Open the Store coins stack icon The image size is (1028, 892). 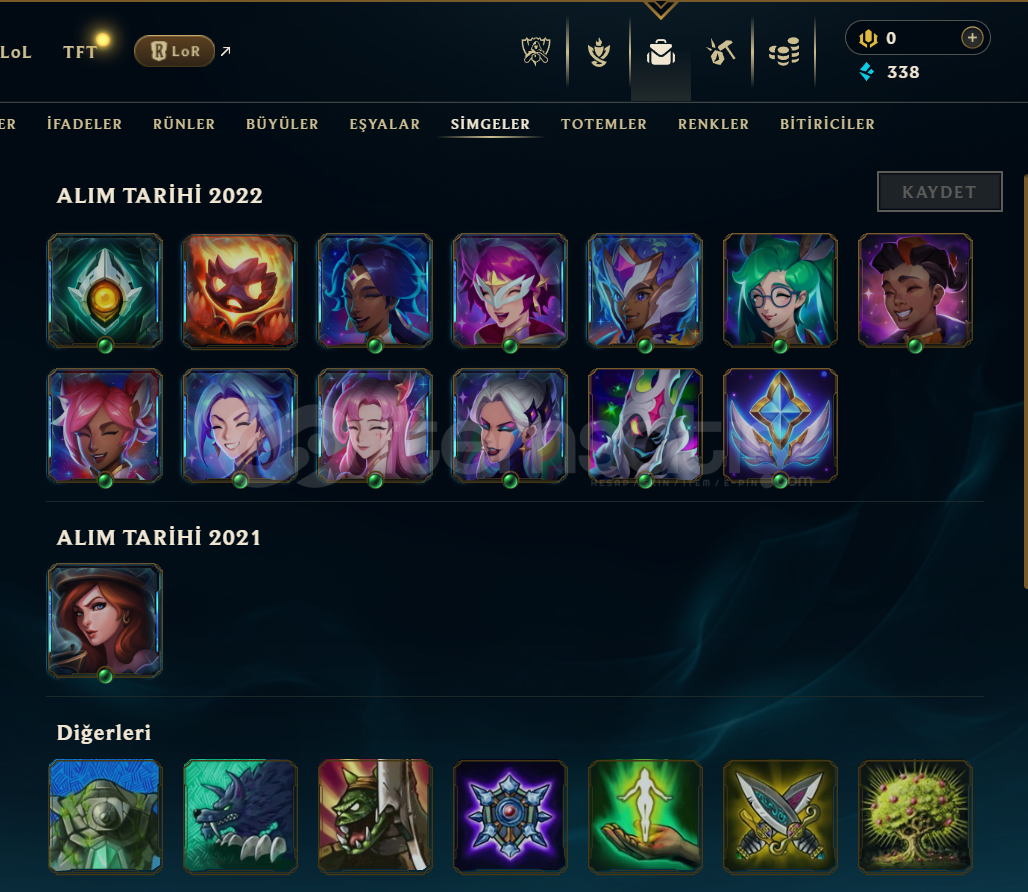(783, 52)
